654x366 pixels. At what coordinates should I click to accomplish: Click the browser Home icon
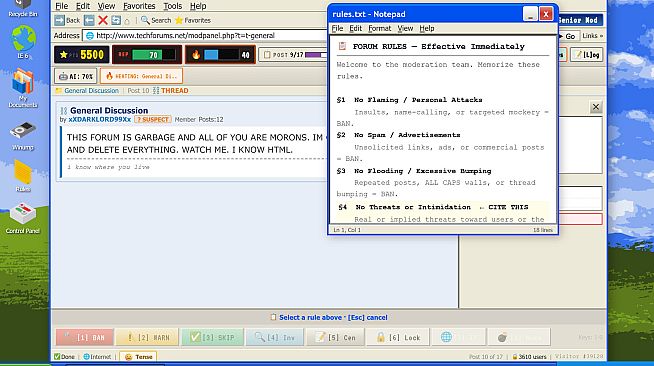coord(127,20)
